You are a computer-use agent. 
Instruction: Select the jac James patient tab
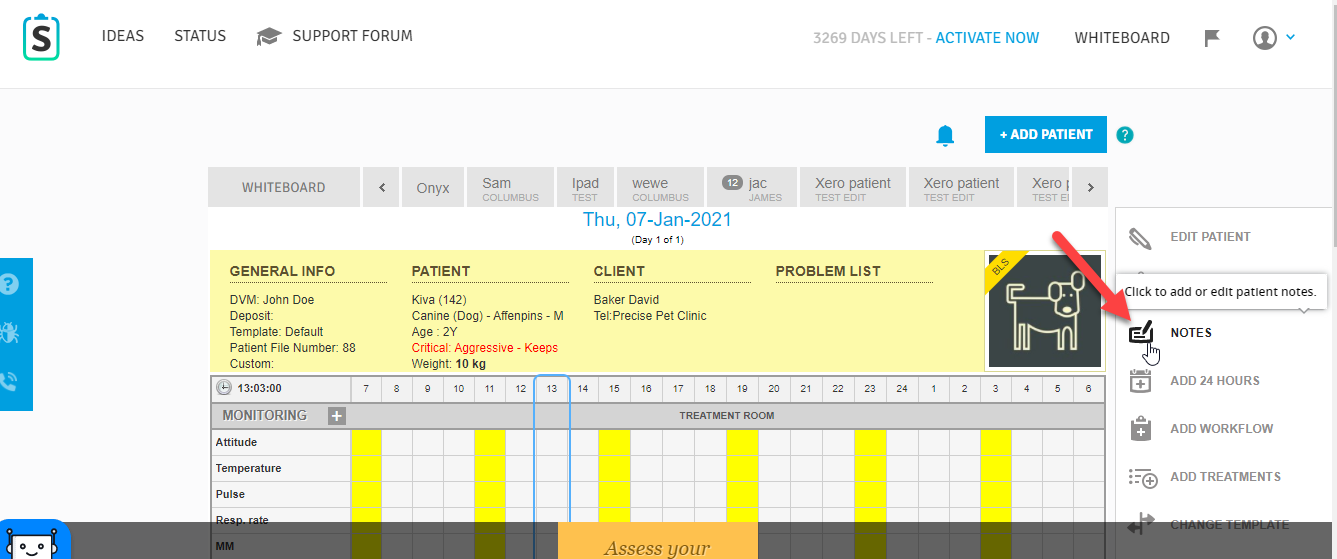(752, 187)
